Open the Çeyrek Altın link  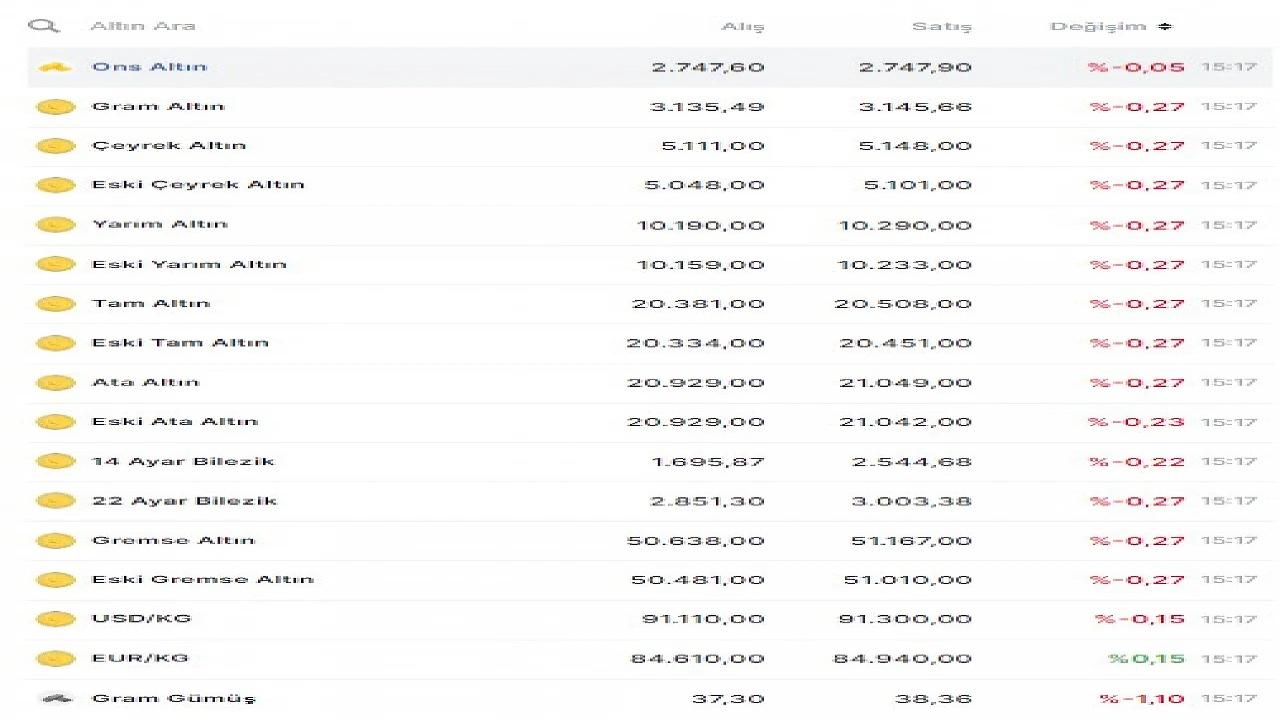point(169,146)
